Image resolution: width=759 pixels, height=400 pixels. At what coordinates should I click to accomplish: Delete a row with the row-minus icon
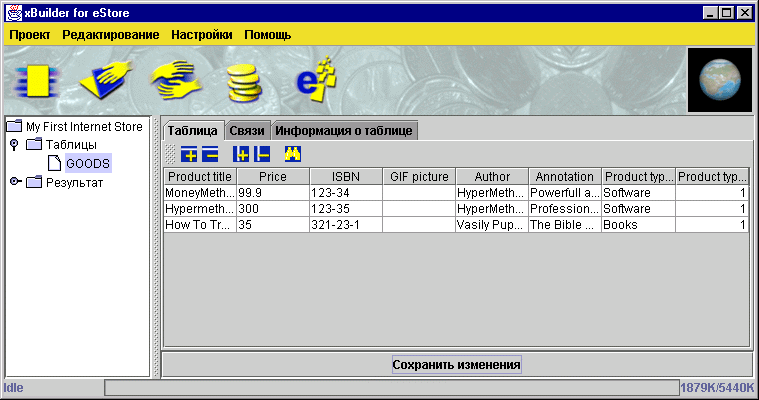[210, 154]
